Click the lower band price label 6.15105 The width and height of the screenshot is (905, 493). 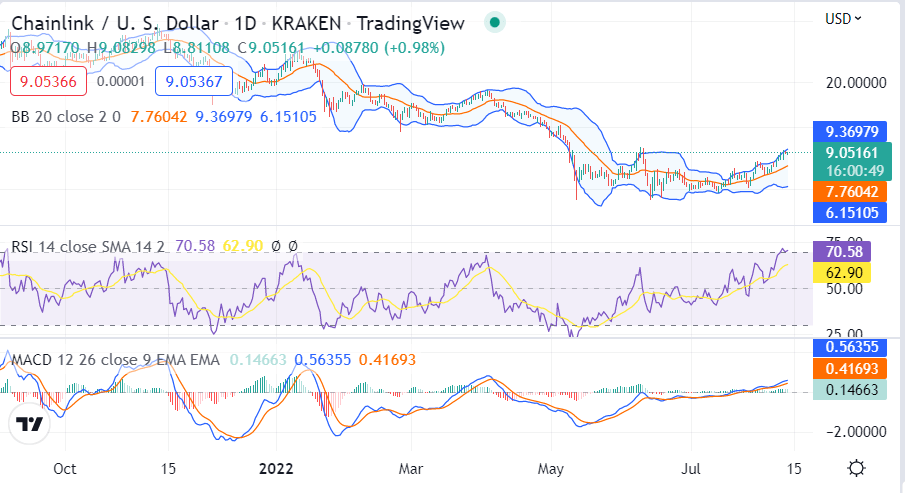pyautogui.click(x=850, y=212)
